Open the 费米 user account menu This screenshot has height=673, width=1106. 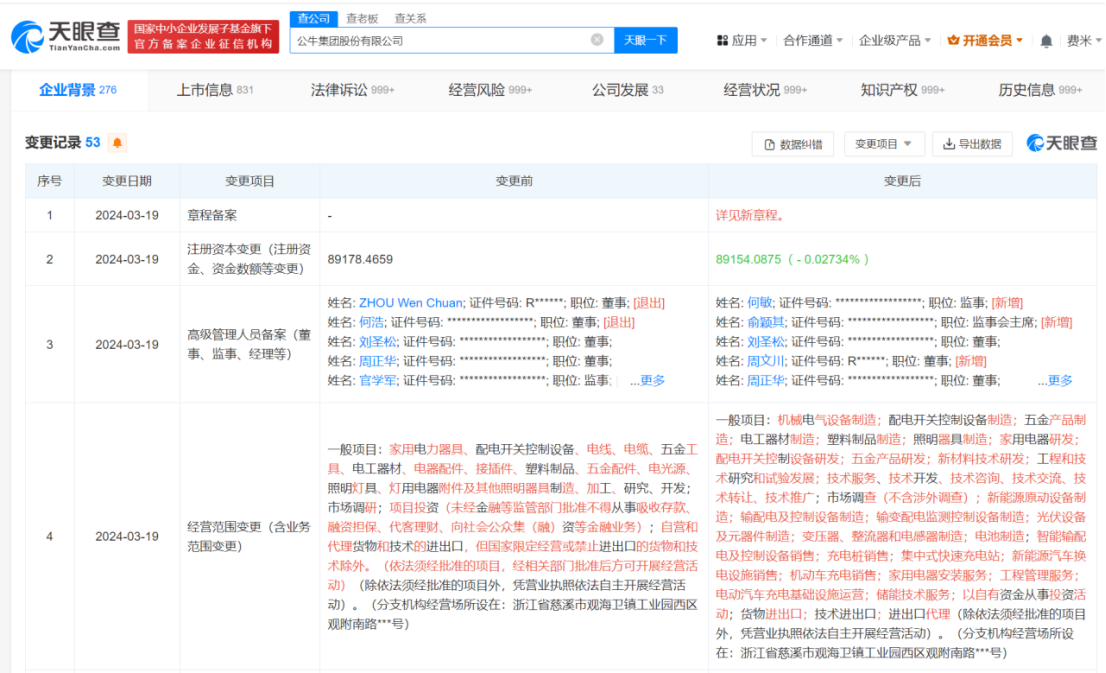[1083, 41]
